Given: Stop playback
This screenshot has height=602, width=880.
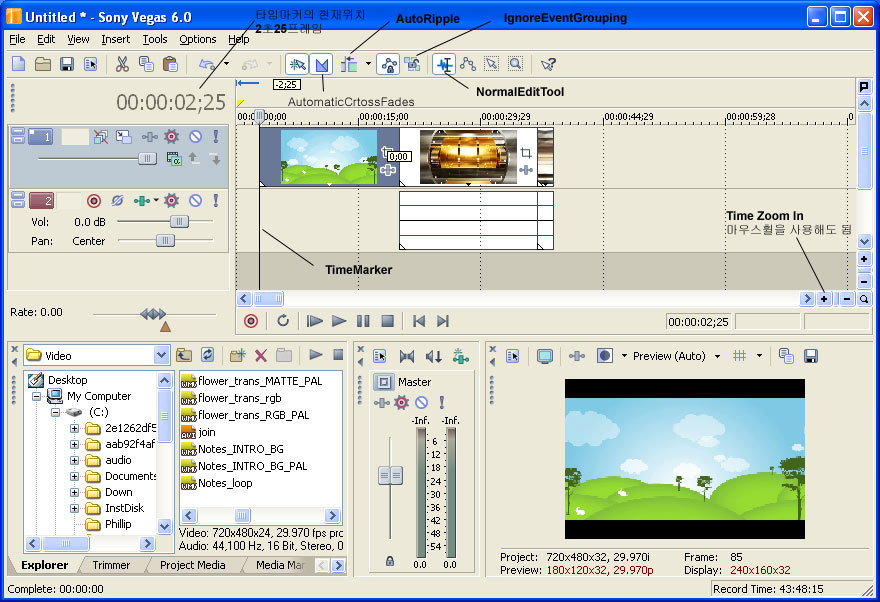Looking at the screenshot, I should 387,321.
